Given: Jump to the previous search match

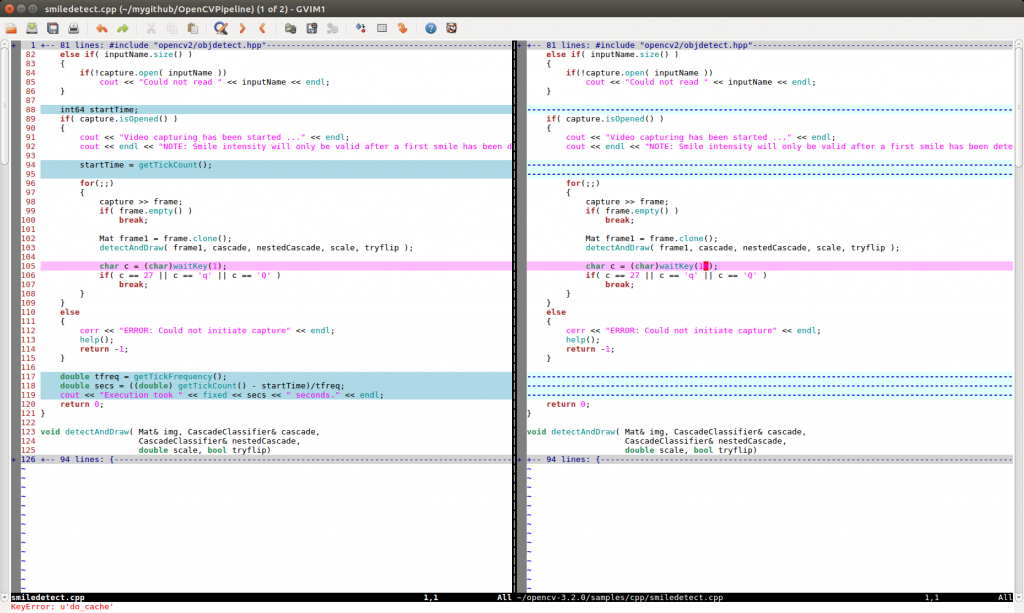Looking at the screenshot, I should click(262, 28).
